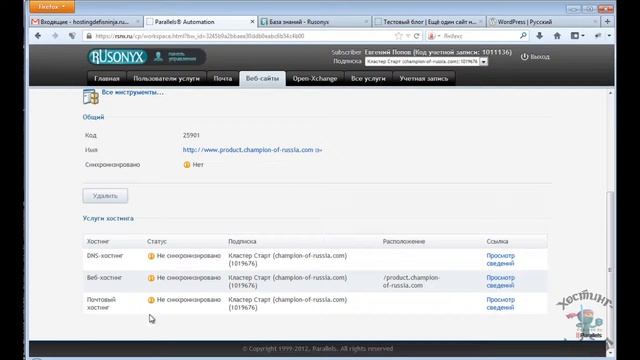Click the Выход logout link

540,57
